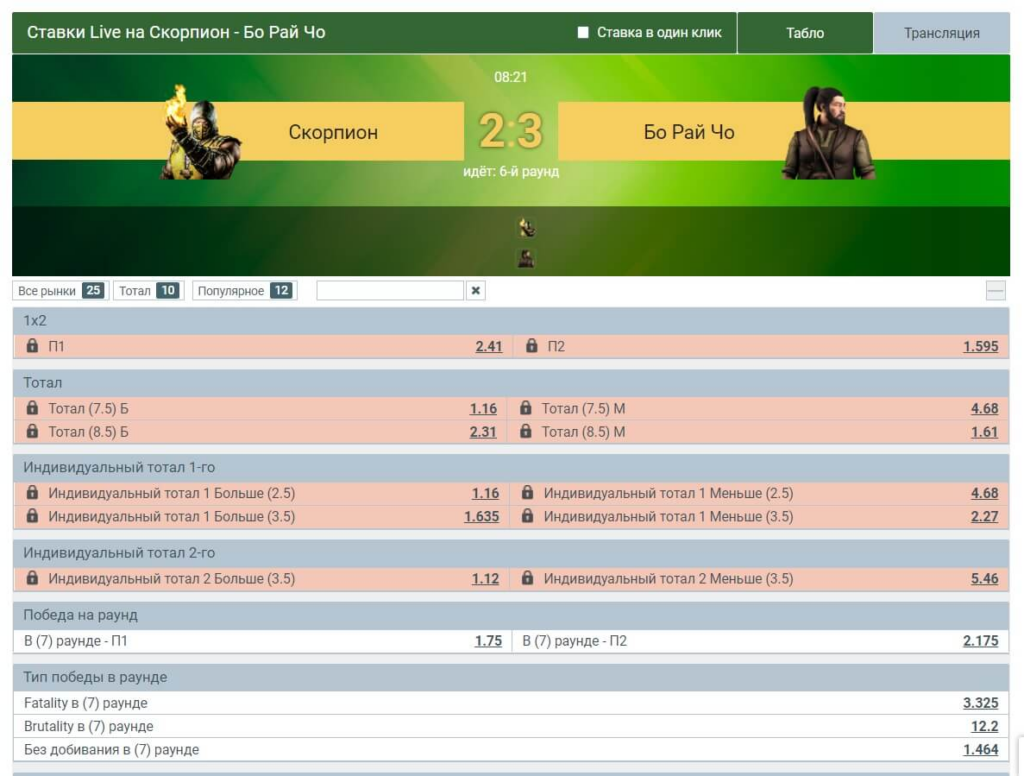The height and width of the screenshot is (776, 1024).
Task: Select П2 odds 1.595
Action: [980, 347]
